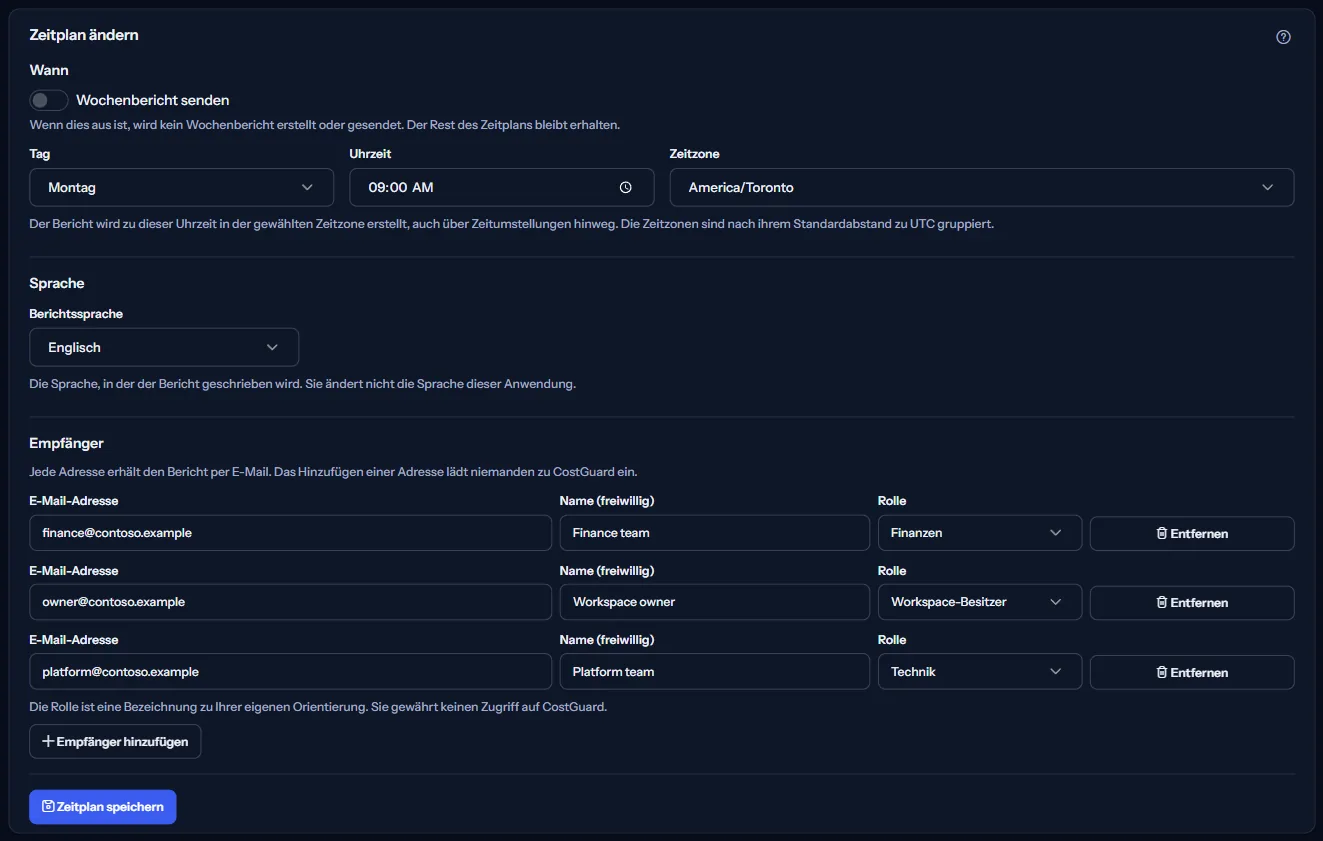Screen dimensions: 1323x841
Task: Remove the platform@contoso.example recipient
Action: tap(1192, 672)
